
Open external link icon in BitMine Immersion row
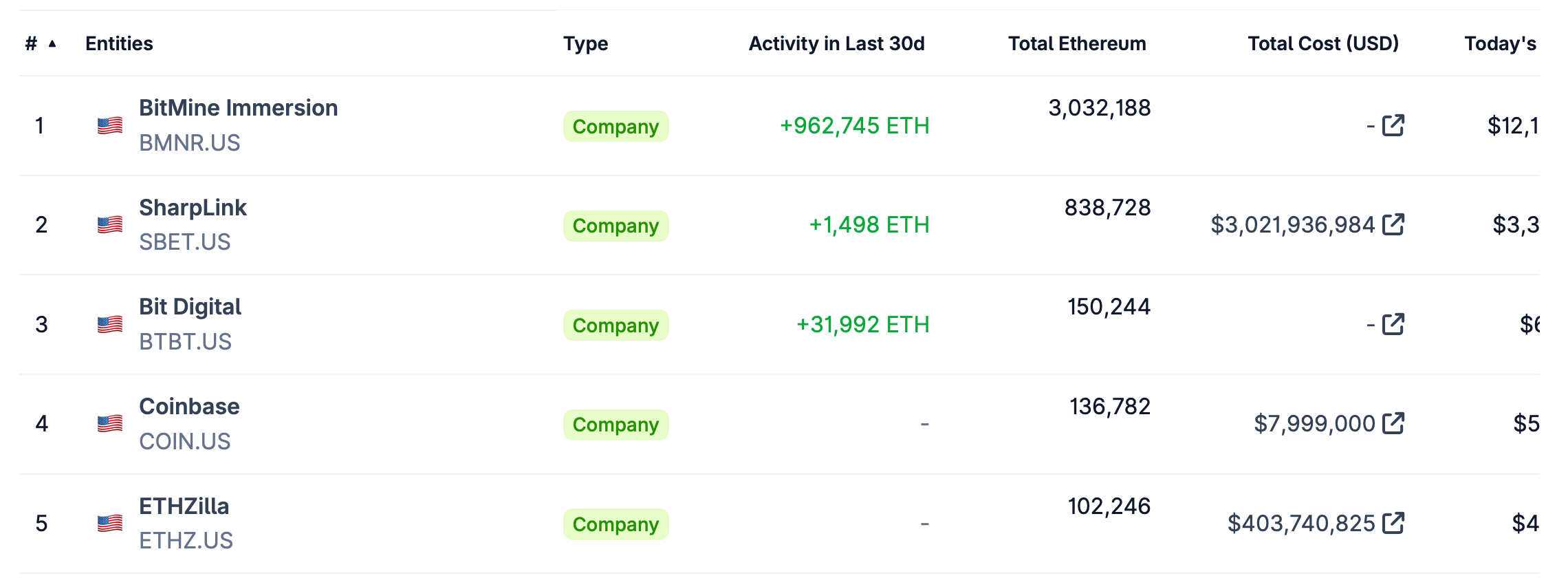1393,125
